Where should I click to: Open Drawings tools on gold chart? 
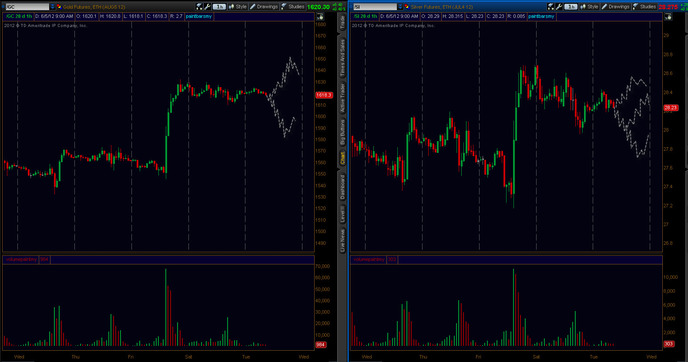coord(264,7)
